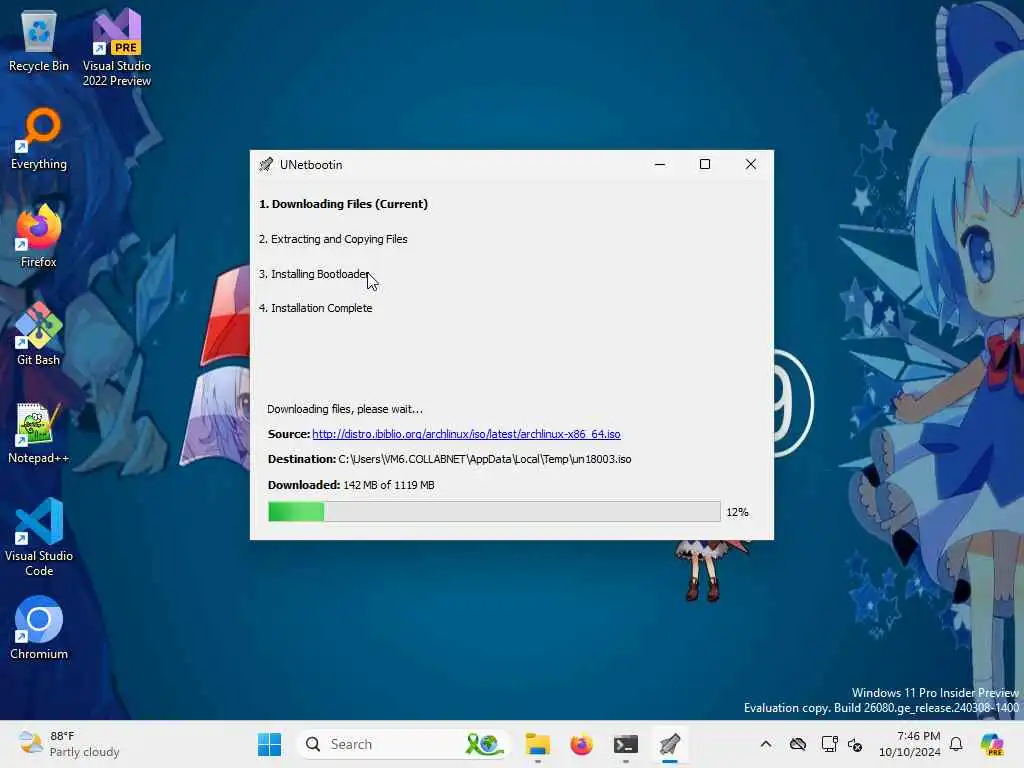Screen dimensions: 1024x768
Task: Open the notifications bell icon
Action: [956, 744]
